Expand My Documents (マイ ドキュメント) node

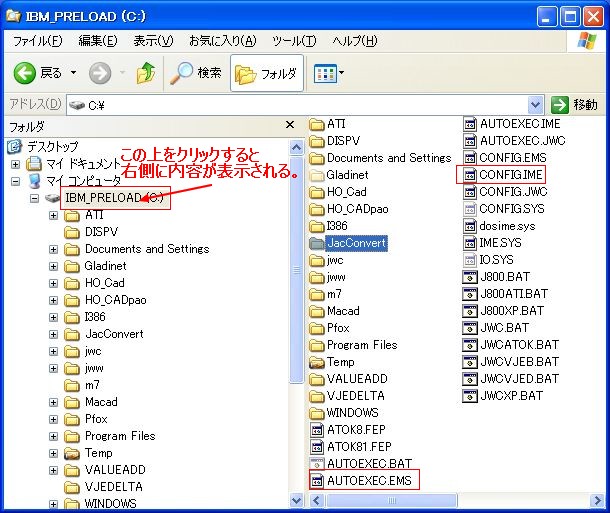(15, 164)
